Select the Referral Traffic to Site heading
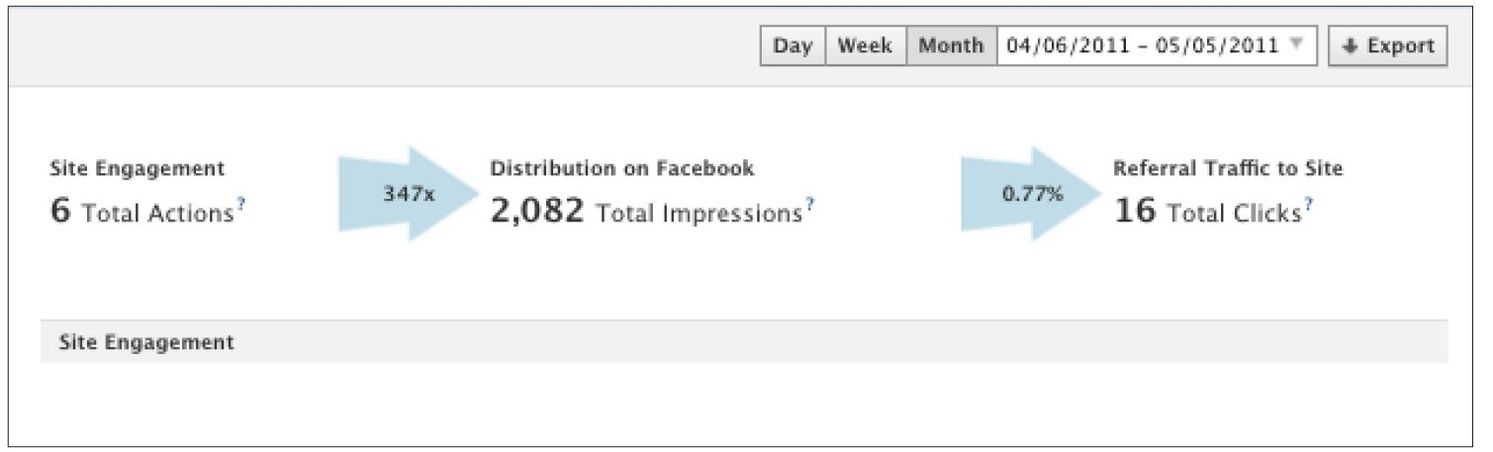 tap(1227, 169)
